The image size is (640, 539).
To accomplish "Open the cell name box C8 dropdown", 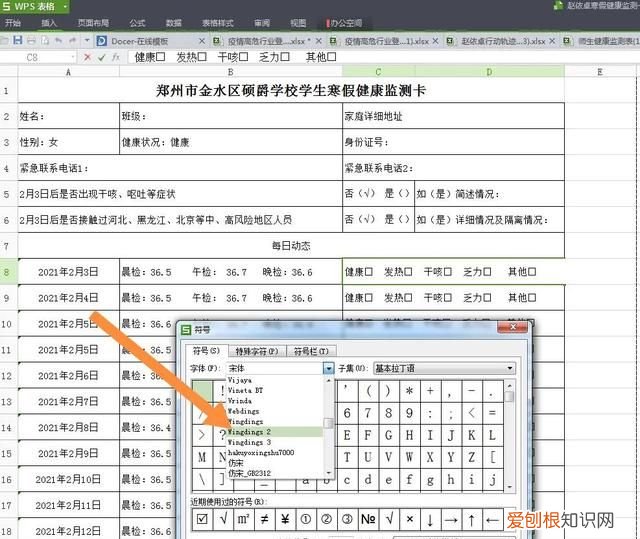I will pyautogui.click(x=73, y=57).
